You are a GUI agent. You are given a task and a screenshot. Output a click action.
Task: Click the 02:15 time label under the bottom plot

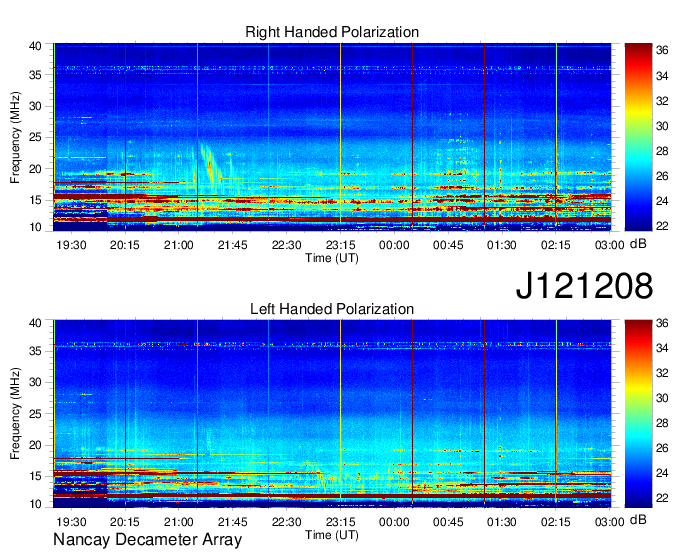point(556,522)
